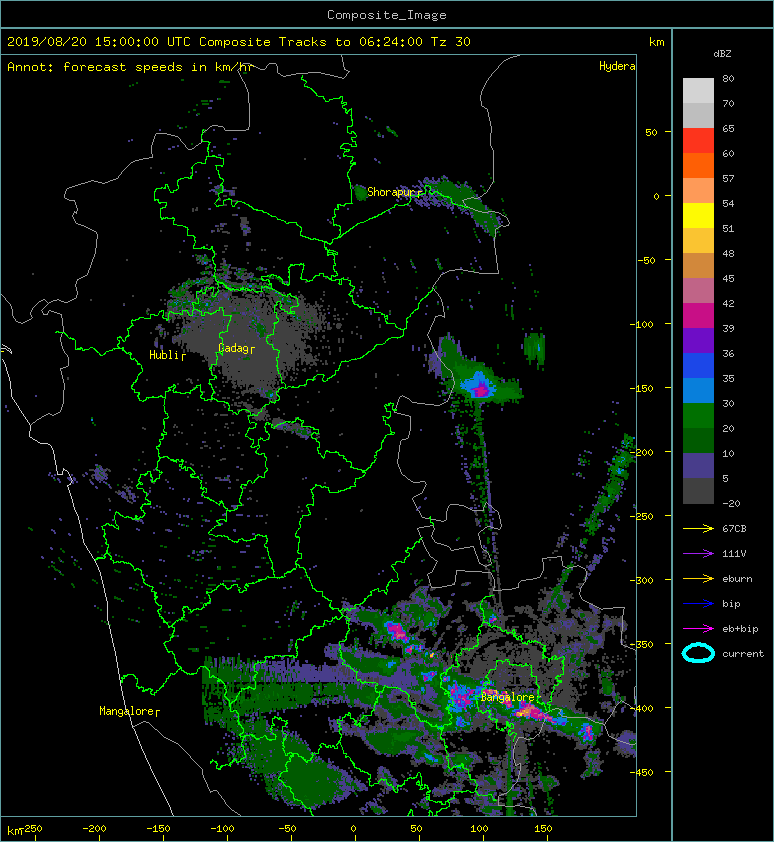The height and width of the screenshot is (842, 774).
Task: Click the Gadag city label
Action: (x=236, y=349)
